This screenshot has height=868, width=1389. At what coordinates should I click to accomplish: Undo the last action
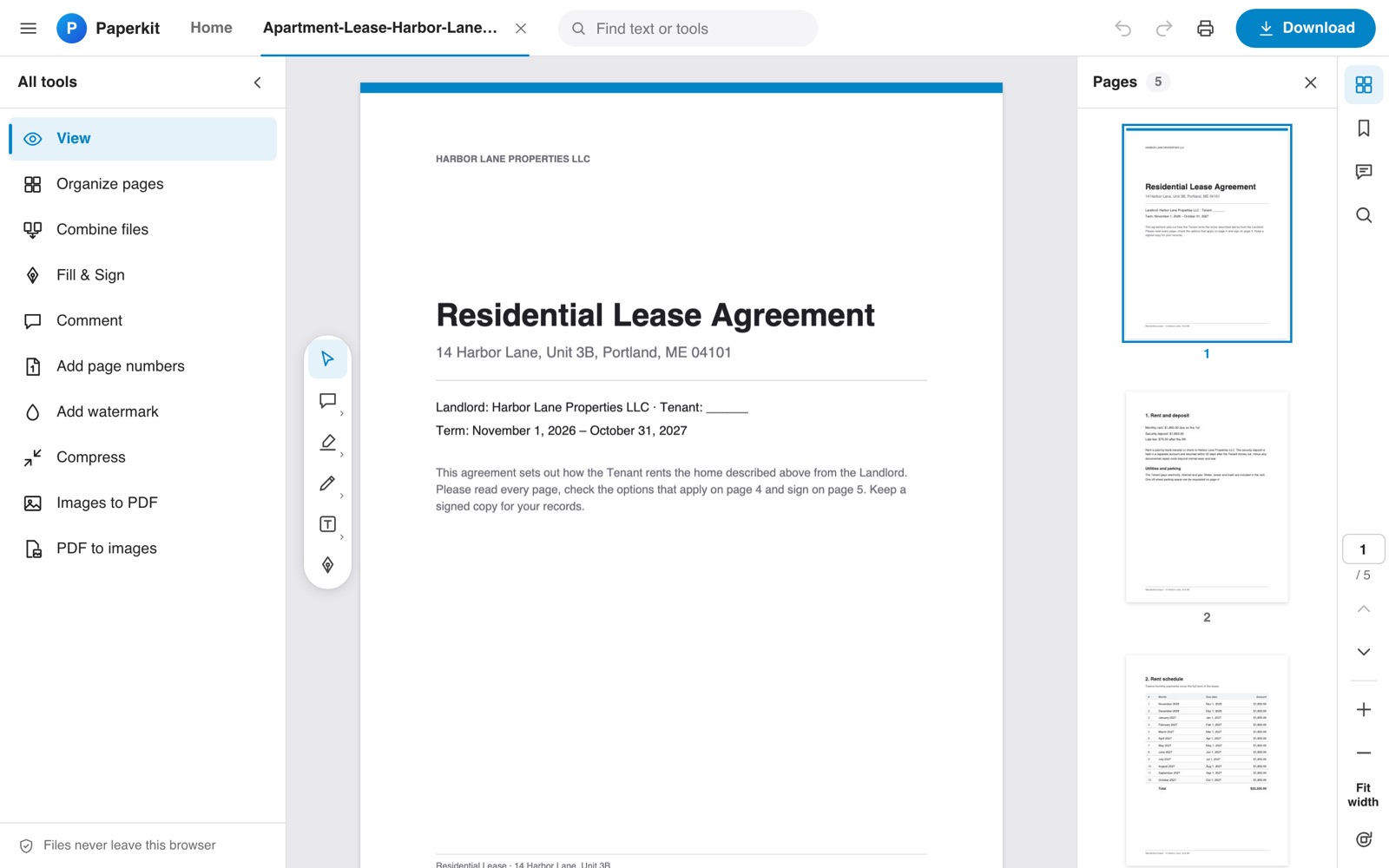click(1122, 29)
